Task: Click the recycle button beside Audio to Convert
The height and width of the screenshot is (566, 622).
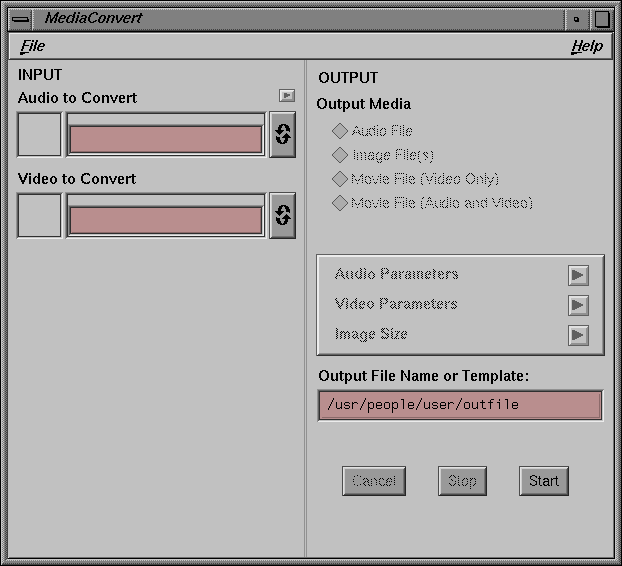Action: click(x=282, y=134)
